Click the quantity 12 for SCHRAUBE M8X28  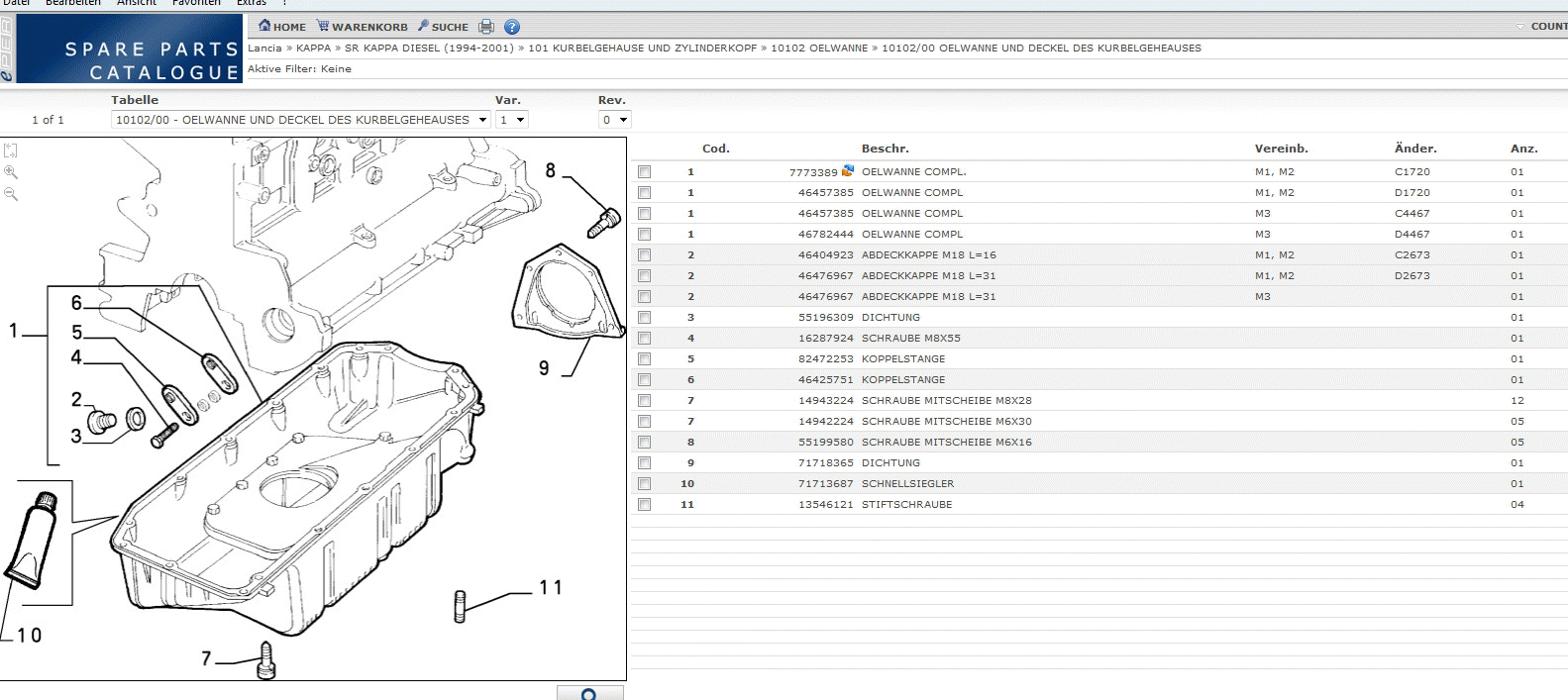click(x=1517, y=401)
